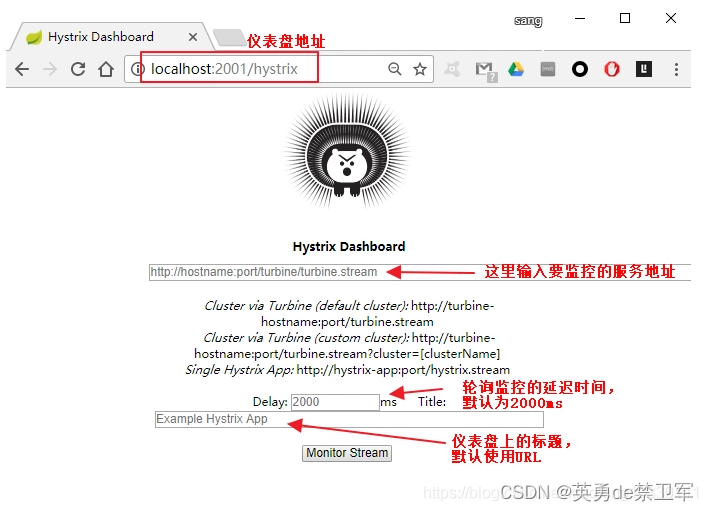
Task: Click the sang profile button
Action: (528, 21)
